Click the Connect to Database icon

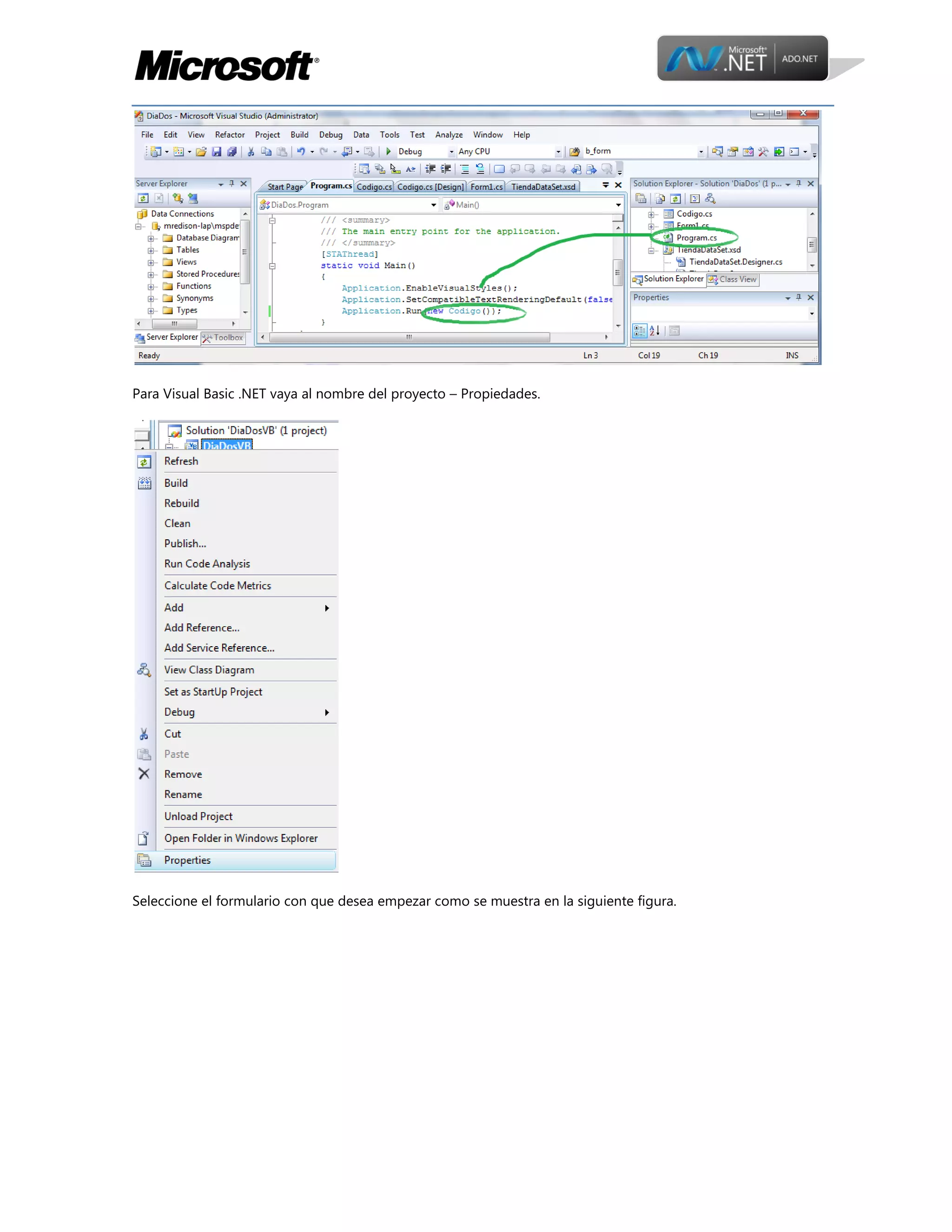pos(178,199)
